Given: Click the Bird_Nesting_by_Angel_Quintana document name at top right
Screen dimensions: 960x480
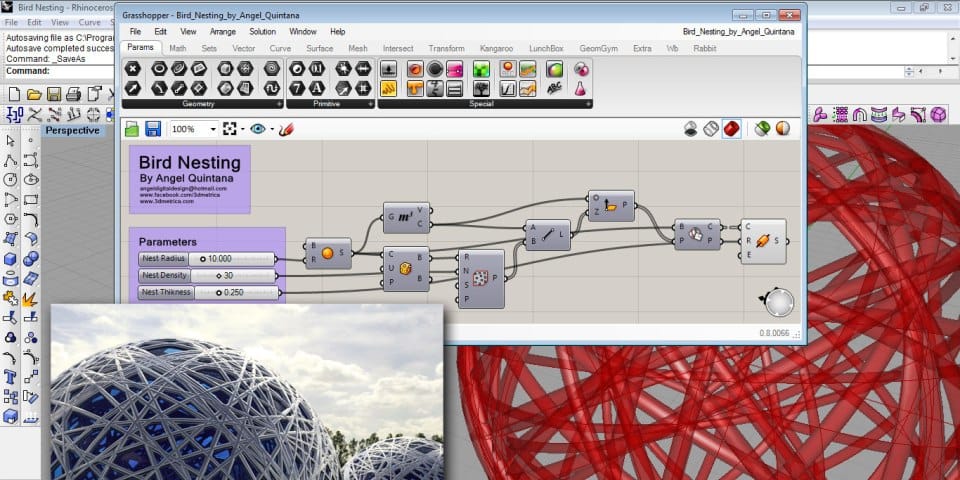Looking at the screenshot, I should pos(738,31).
